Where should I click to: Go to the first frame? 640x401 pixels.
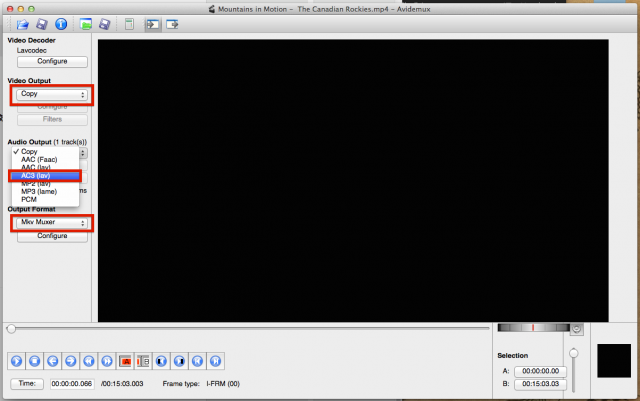coord(197,361)
